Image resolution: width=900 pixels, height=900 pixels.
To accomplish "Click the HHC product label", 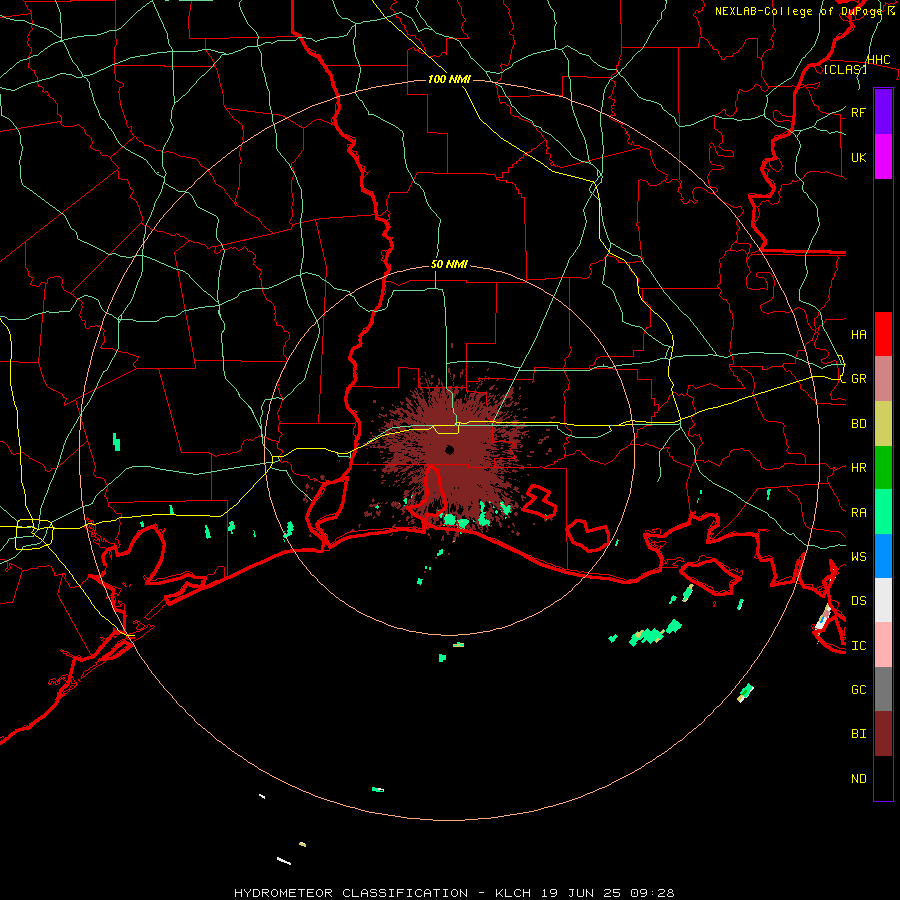I will 879,60.
